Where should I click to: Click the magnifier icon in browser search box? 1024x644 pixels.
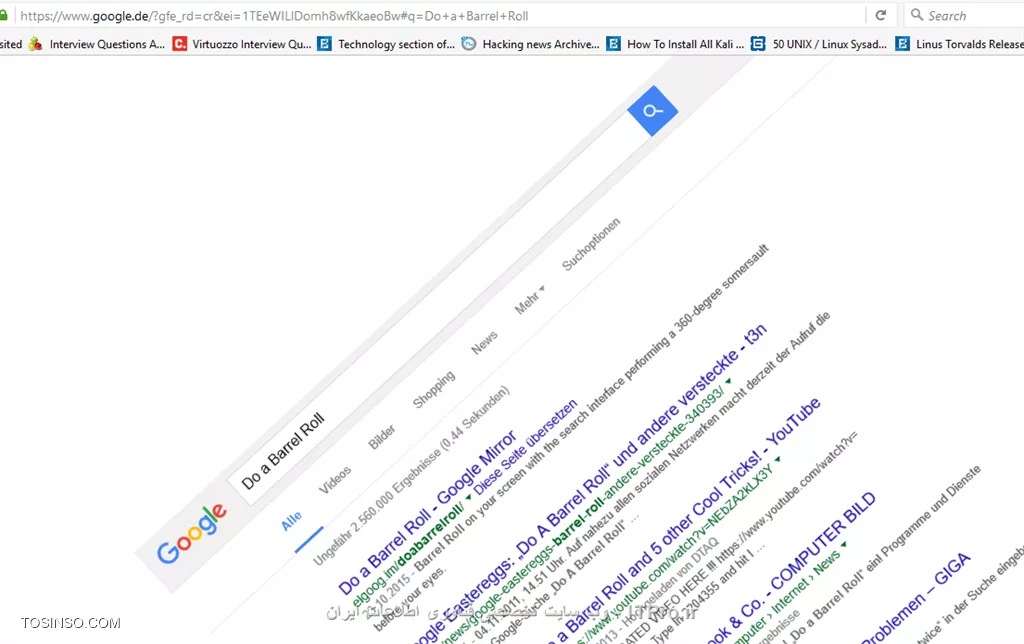pos(917,14)
